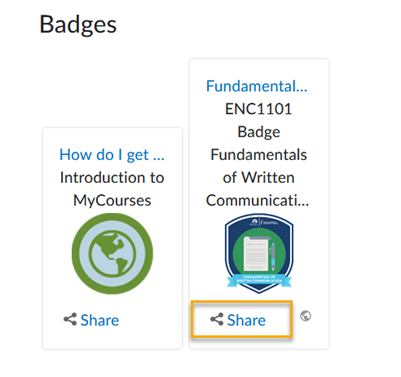
Task: Click Share text under the green globe badge
Action: click(100, 320)
